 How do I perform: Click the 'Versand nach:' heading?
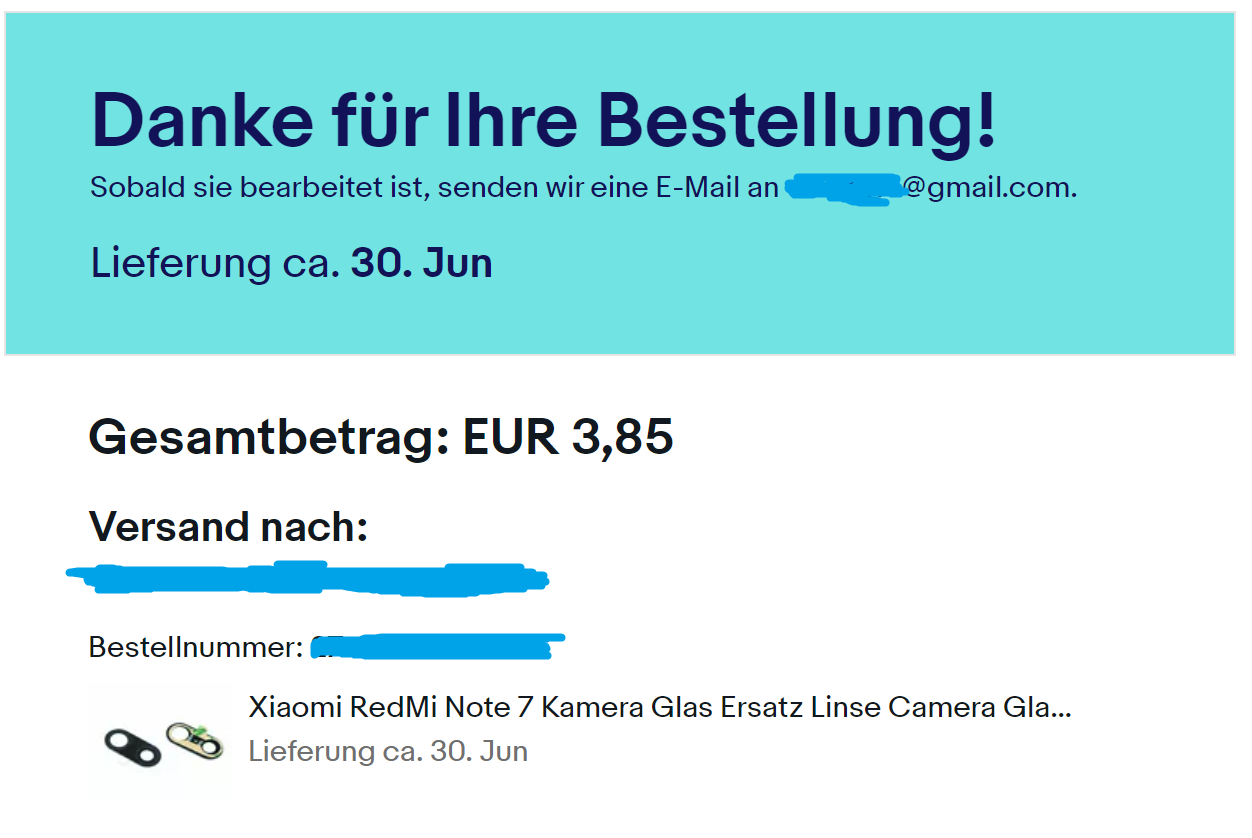tap(228, 526)
